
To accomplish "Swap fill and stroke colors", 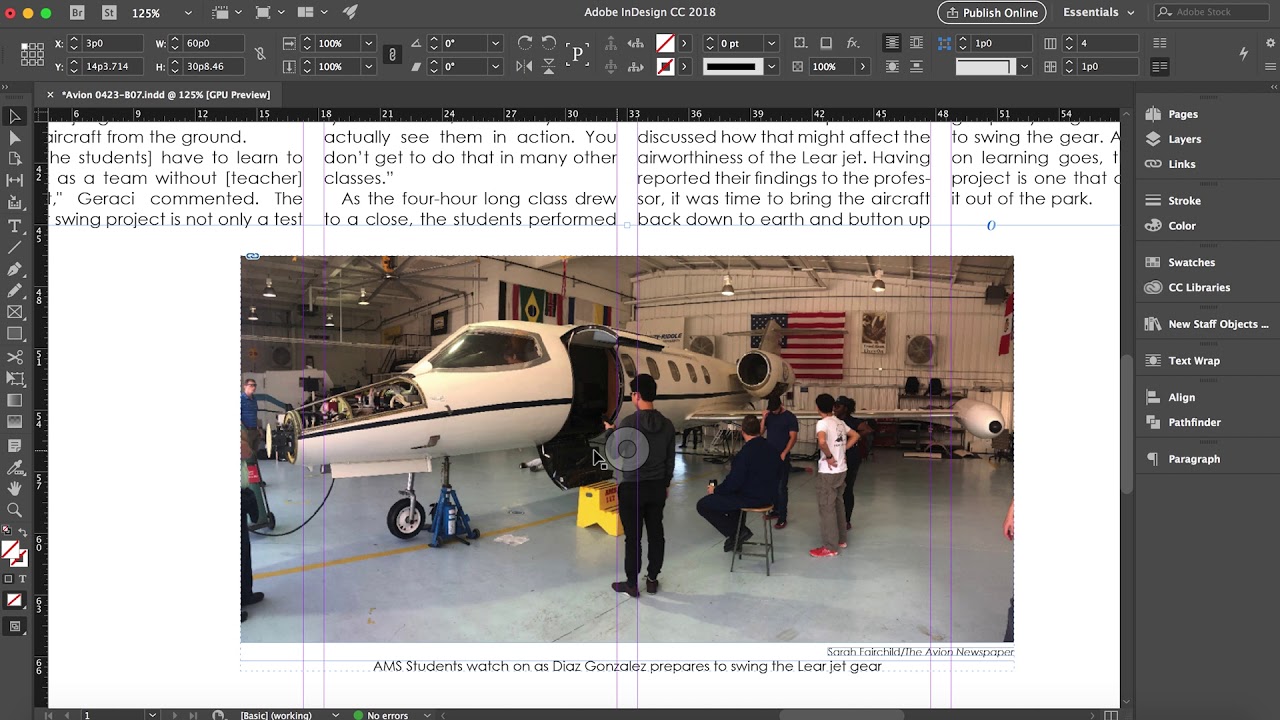I will point(22,534).
